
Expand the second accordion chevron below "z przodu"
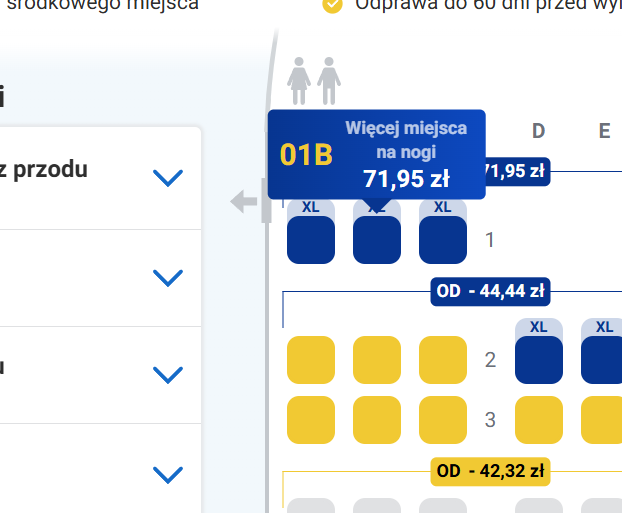pyautogui.click(x=168, y=277)
